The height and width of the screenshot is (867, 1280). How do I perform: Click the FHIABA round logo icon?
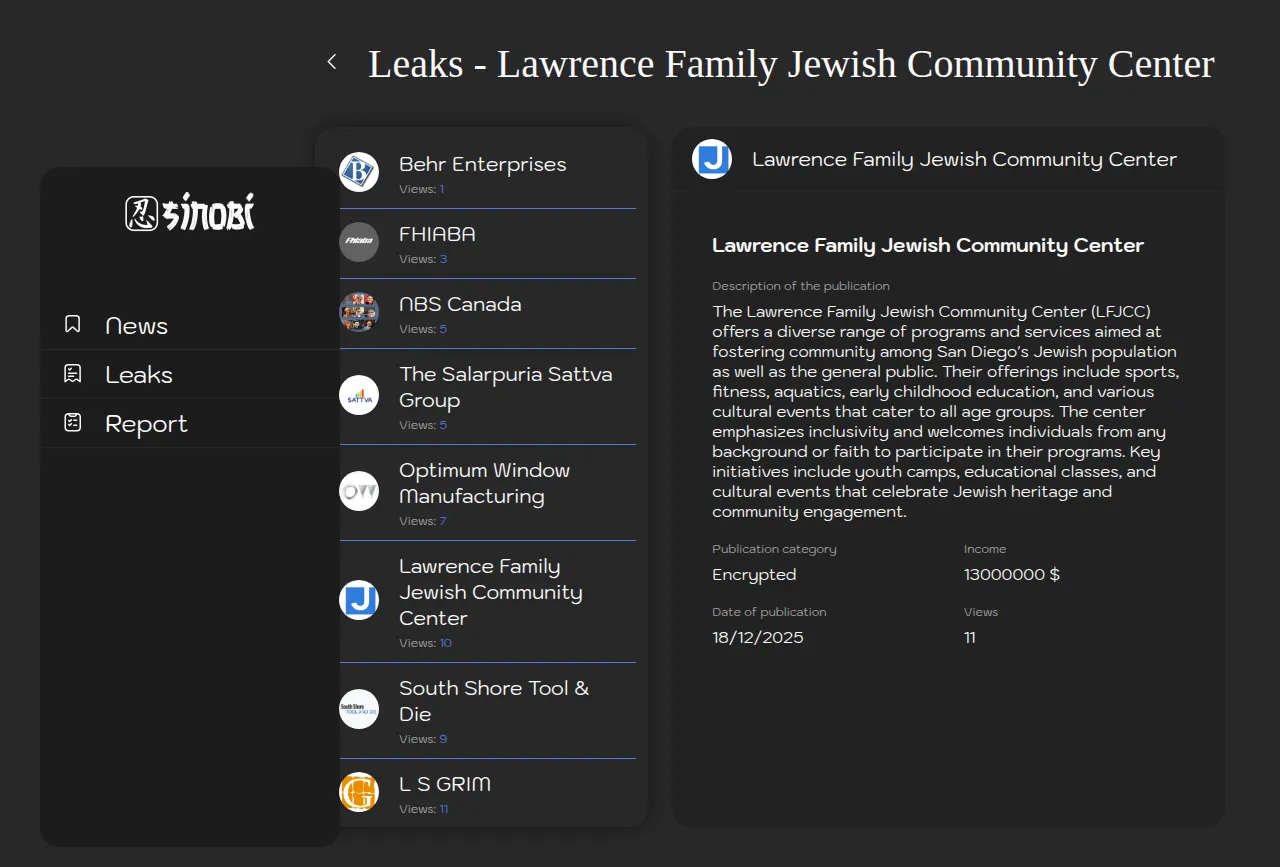point(359,242)
